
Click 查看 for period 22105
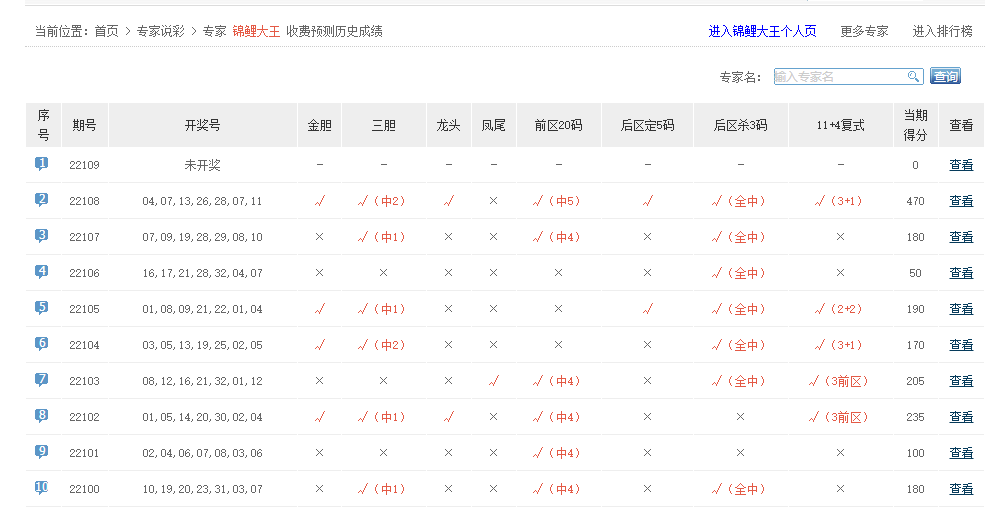[x=961, y=309]
